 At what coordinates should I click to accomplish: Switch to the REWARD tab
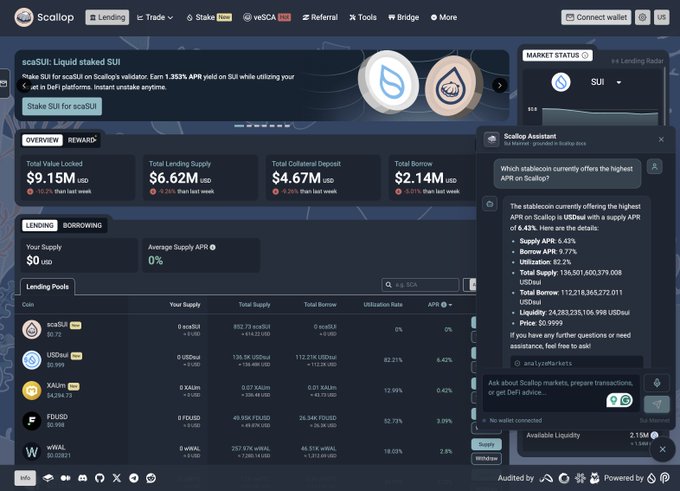[82, 140]
